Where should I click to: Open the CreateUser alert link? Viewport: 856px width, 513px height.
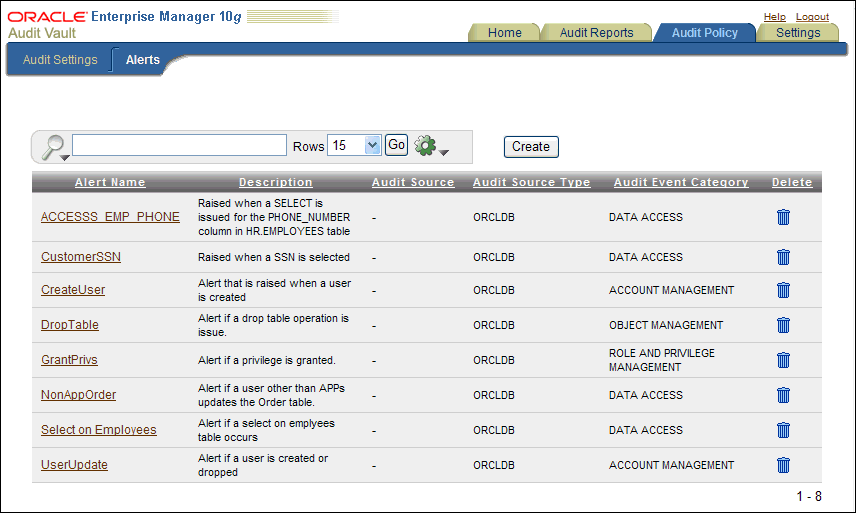coord(73,290)
